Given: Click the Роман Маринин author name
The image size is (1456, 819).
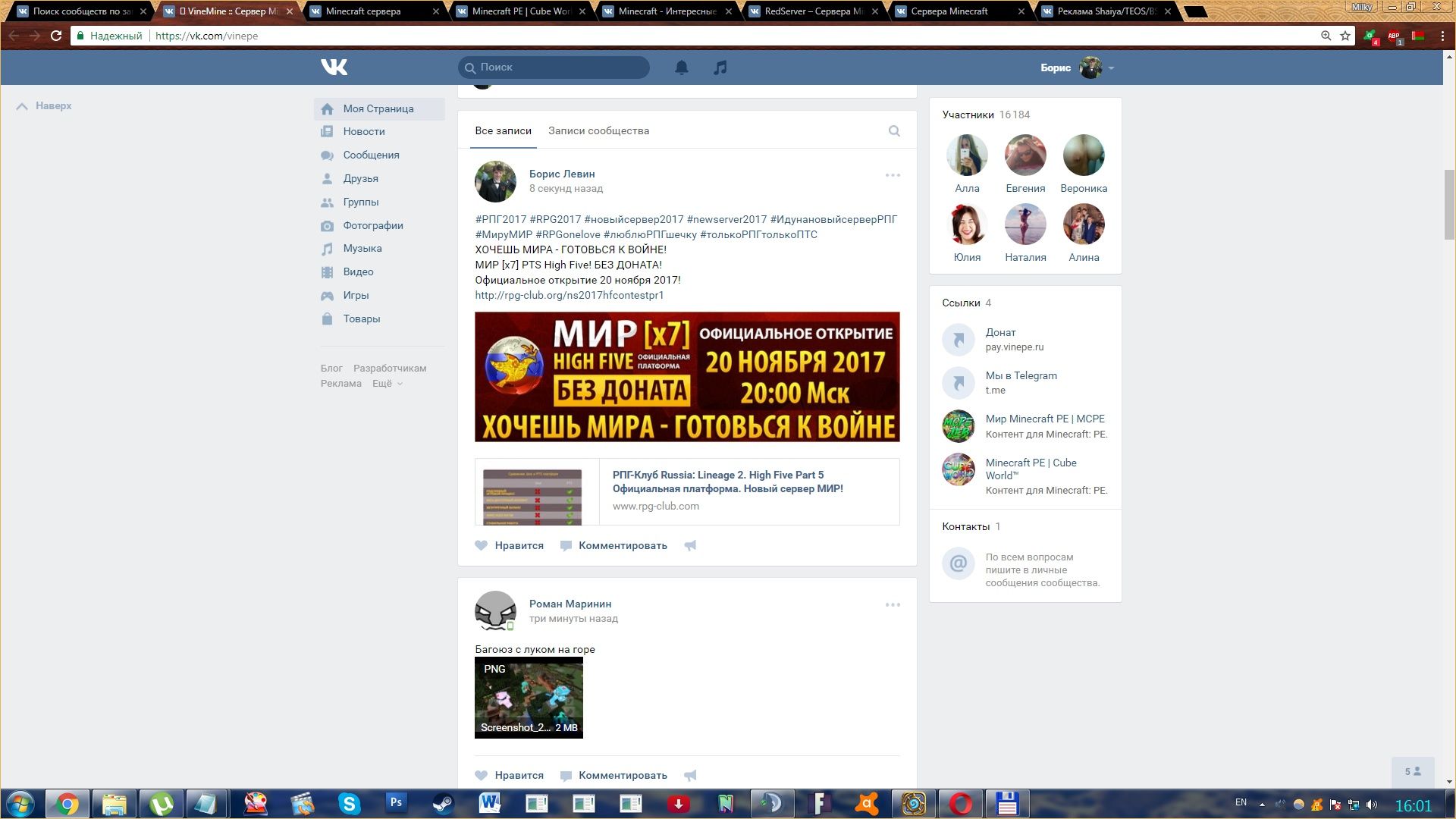Looking at the screenshot, I should coord(570,604).
